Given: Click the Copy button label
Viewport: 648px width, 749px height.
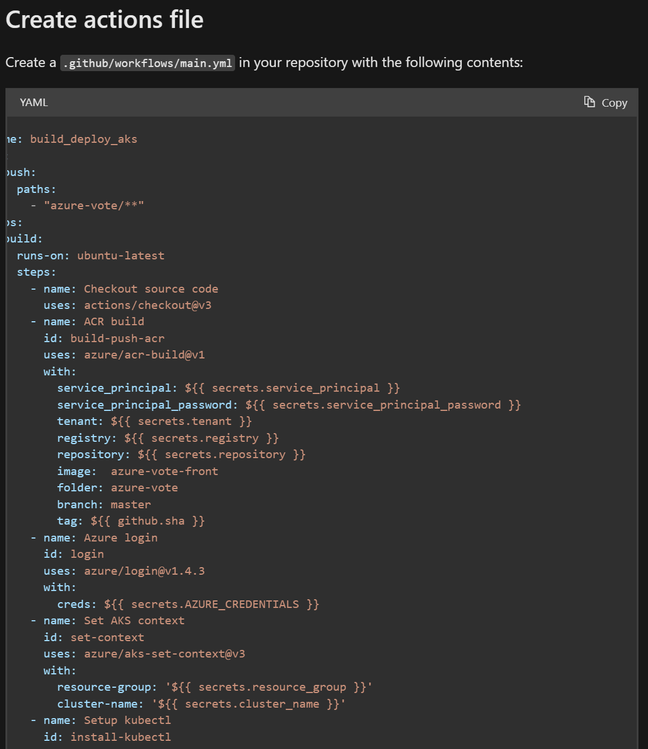Looking at the screenshot, I should [x=614, y=103].
